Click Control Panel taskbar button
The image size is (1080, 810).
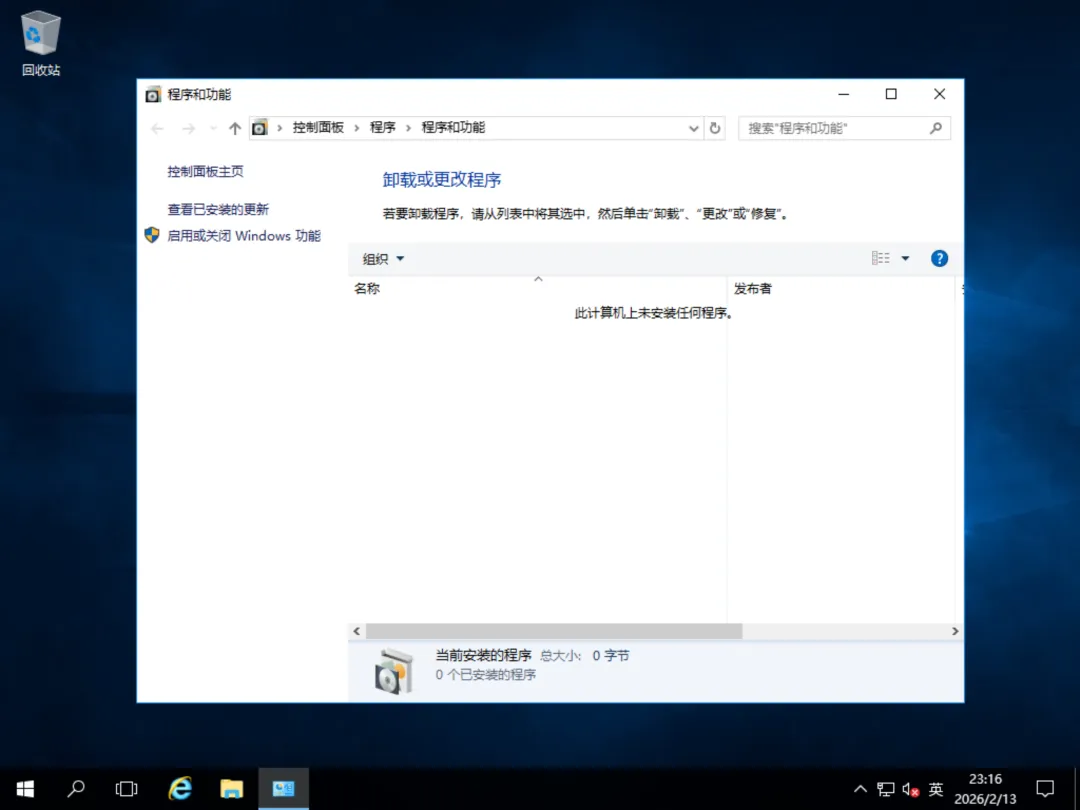click(x=283, y=789)
